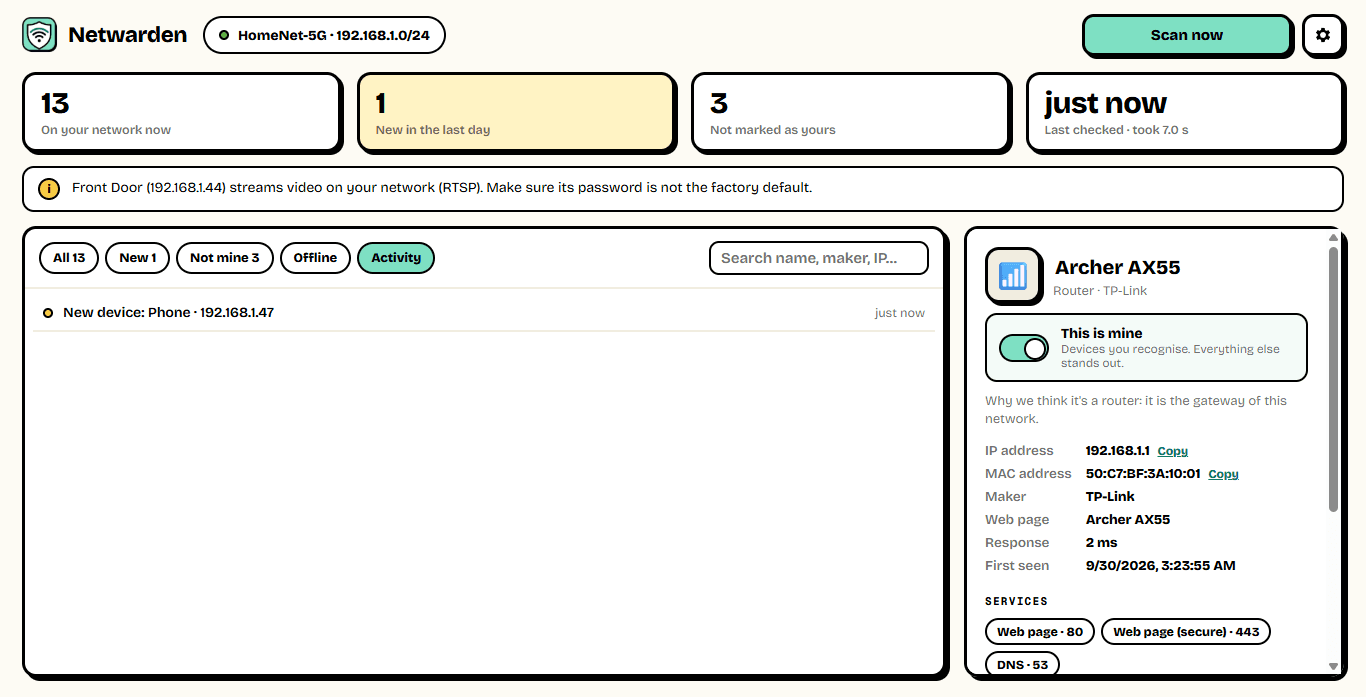Image resolution: width=1366 pixels, height=697 pixels.
Task: Click the MAC value 50:C7:BF:3A:10:01
Action: [x=1143, y=474]
